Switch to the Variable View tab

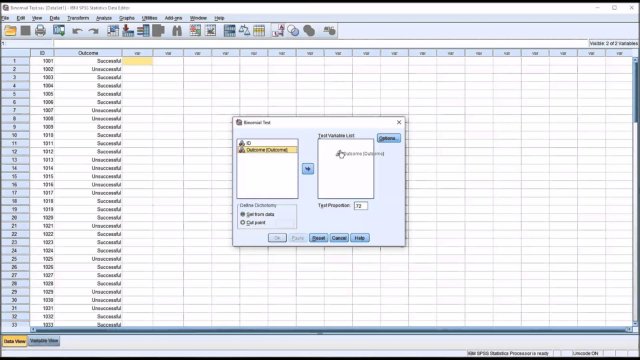coord(44,341)
